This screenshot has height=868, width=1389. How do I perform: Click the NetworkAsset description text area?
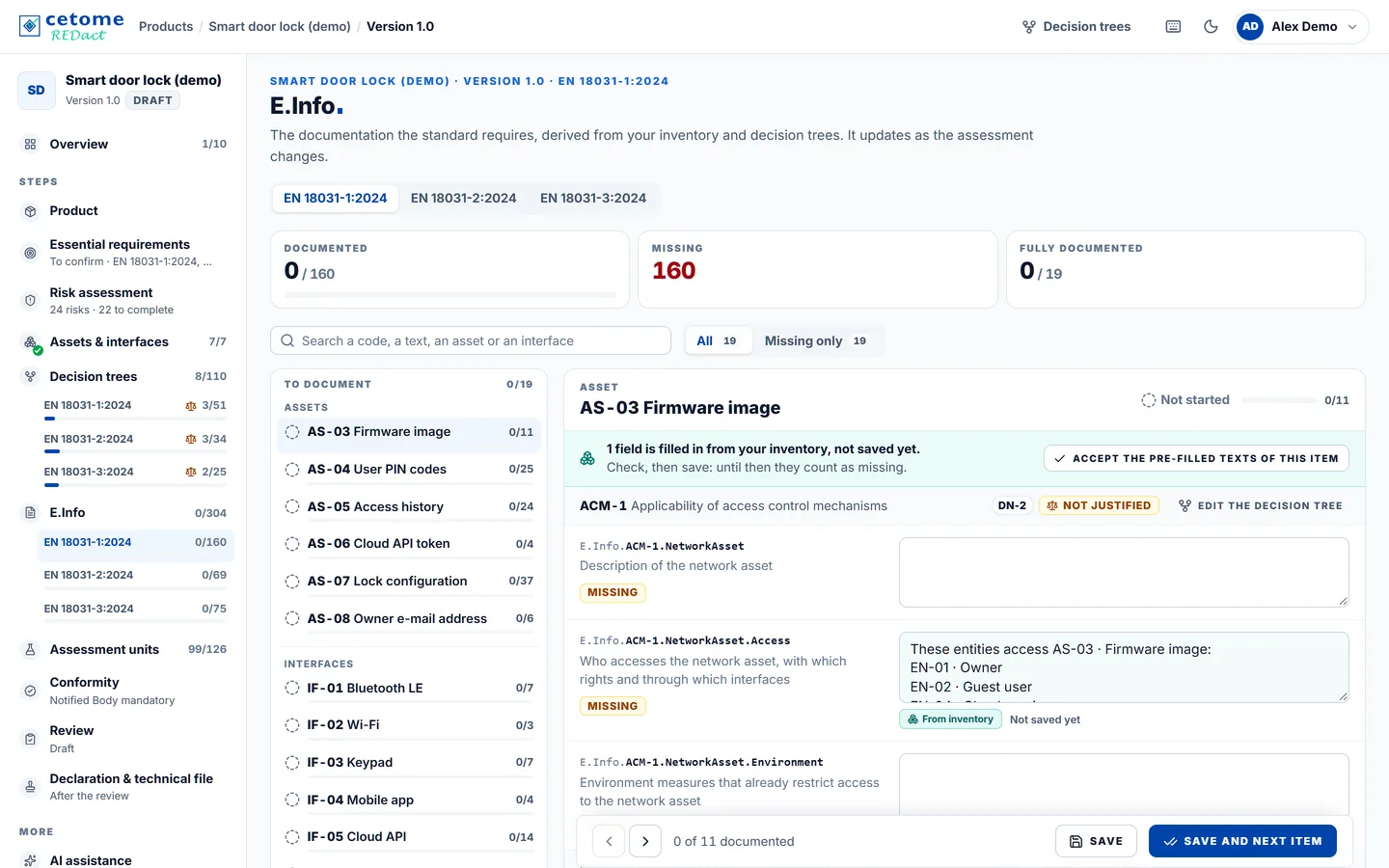pyautogui.click(x=1124, y=573)
